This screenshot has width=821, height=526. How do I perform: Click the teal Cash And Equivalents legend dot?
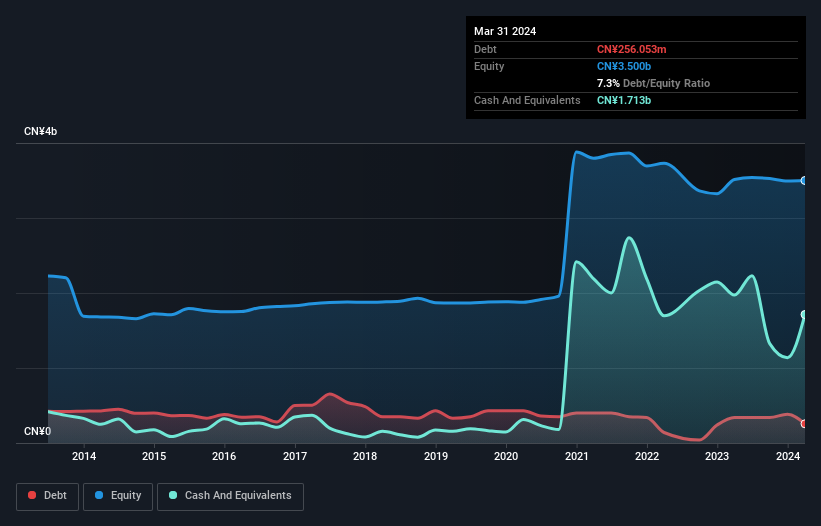click(x=173, y=495)
